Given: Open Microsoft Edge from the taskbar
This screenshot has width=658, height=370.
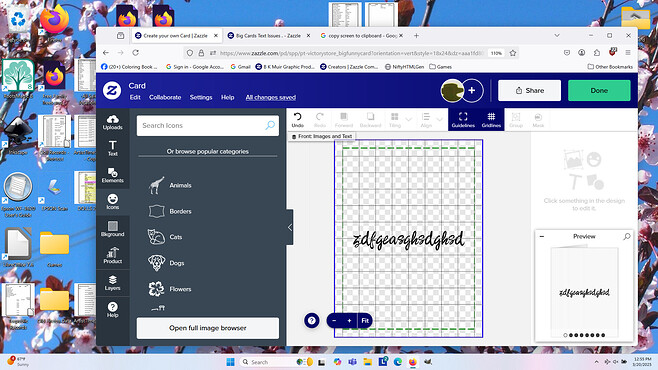Looking at the screenshot, I should pos(397,362).
